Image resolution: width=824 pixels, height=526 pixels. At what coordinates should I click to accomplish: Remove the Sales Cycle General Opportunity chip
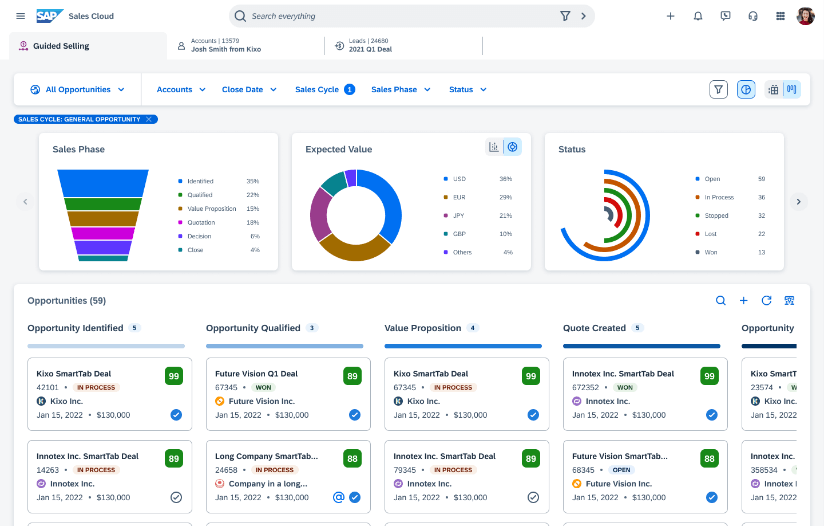tap(149, 119)
